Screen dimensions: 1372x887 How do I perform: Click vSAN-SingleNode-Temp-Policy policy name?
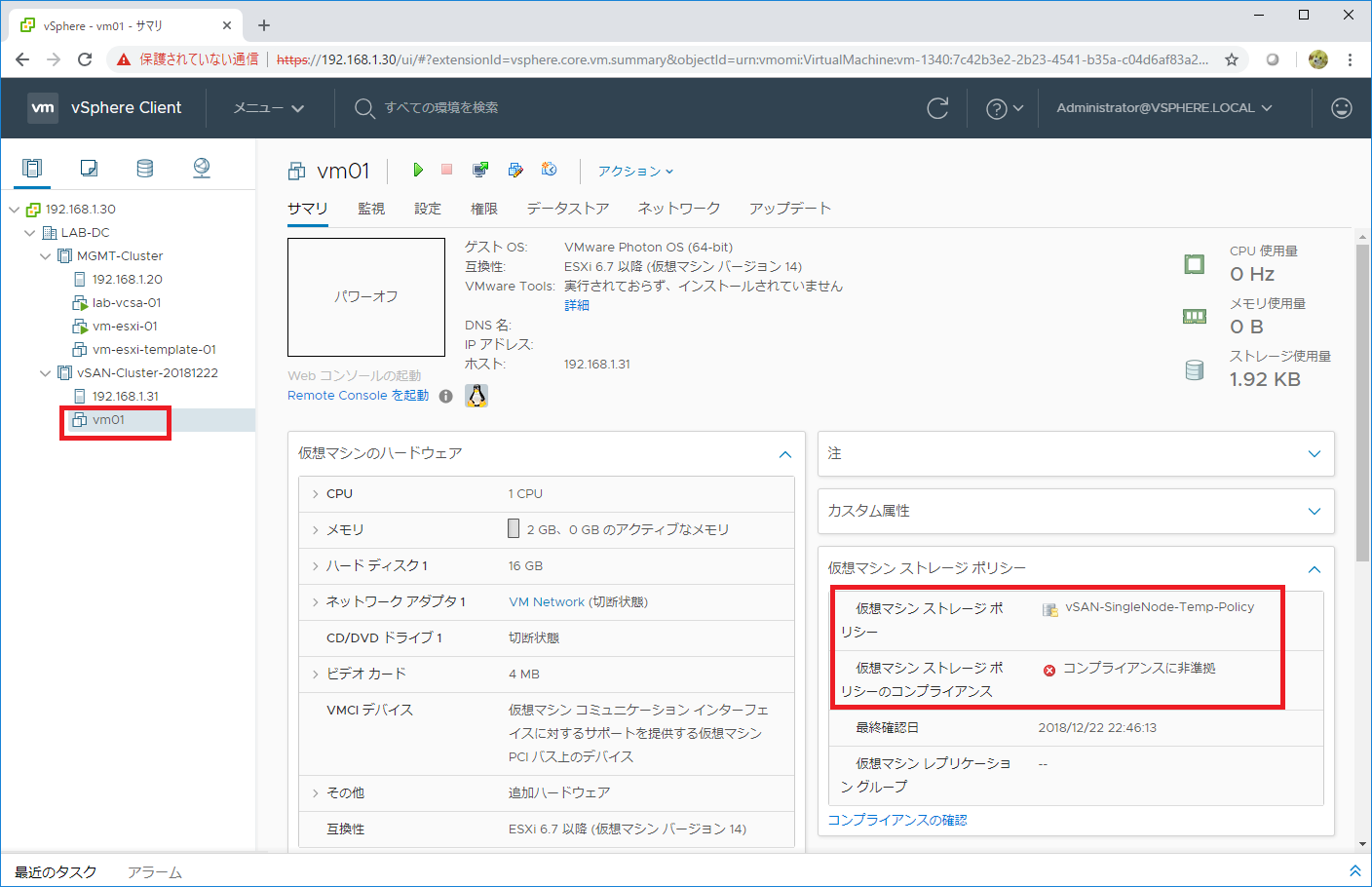[1160, 607]
